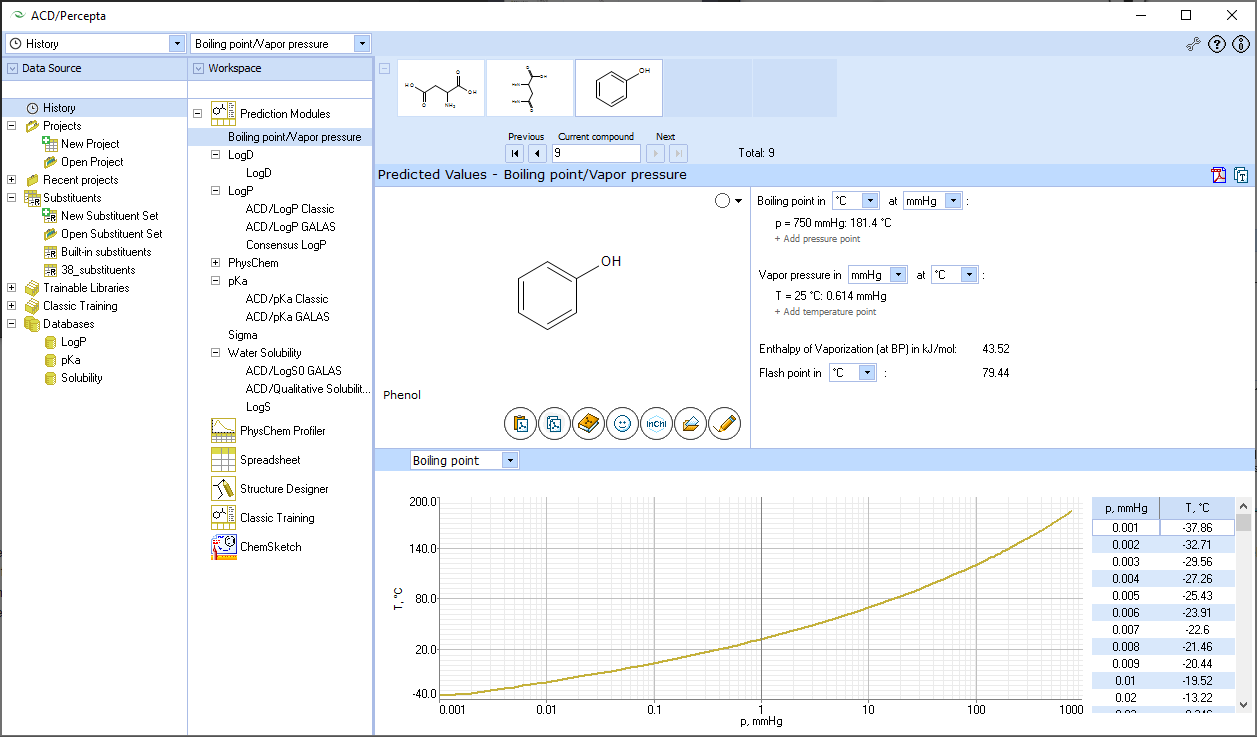This screenshot has width=1257, height=737.
Task: Toggle the circle option above the structure
Action: pos(723,201)
